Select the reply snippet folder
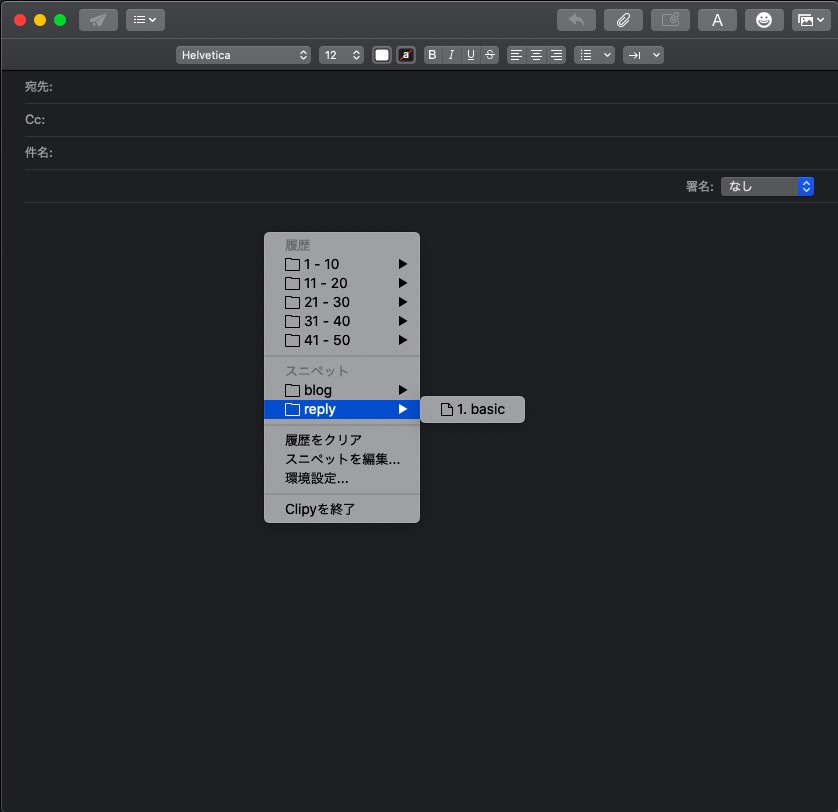Screen dimensions: 838x812 [x=342, y=409]
